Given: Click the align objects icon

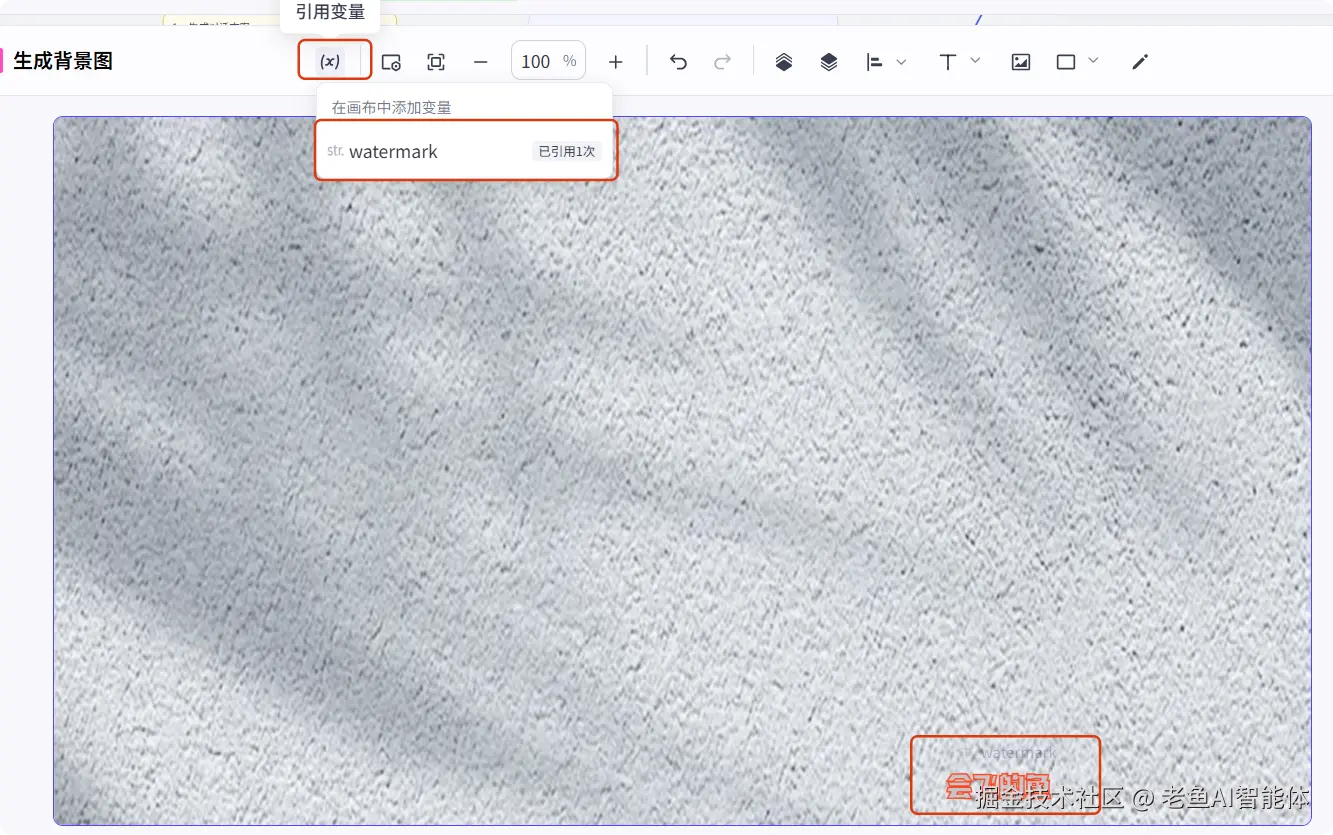Looking at the screenshot, I should click(874, 62).
